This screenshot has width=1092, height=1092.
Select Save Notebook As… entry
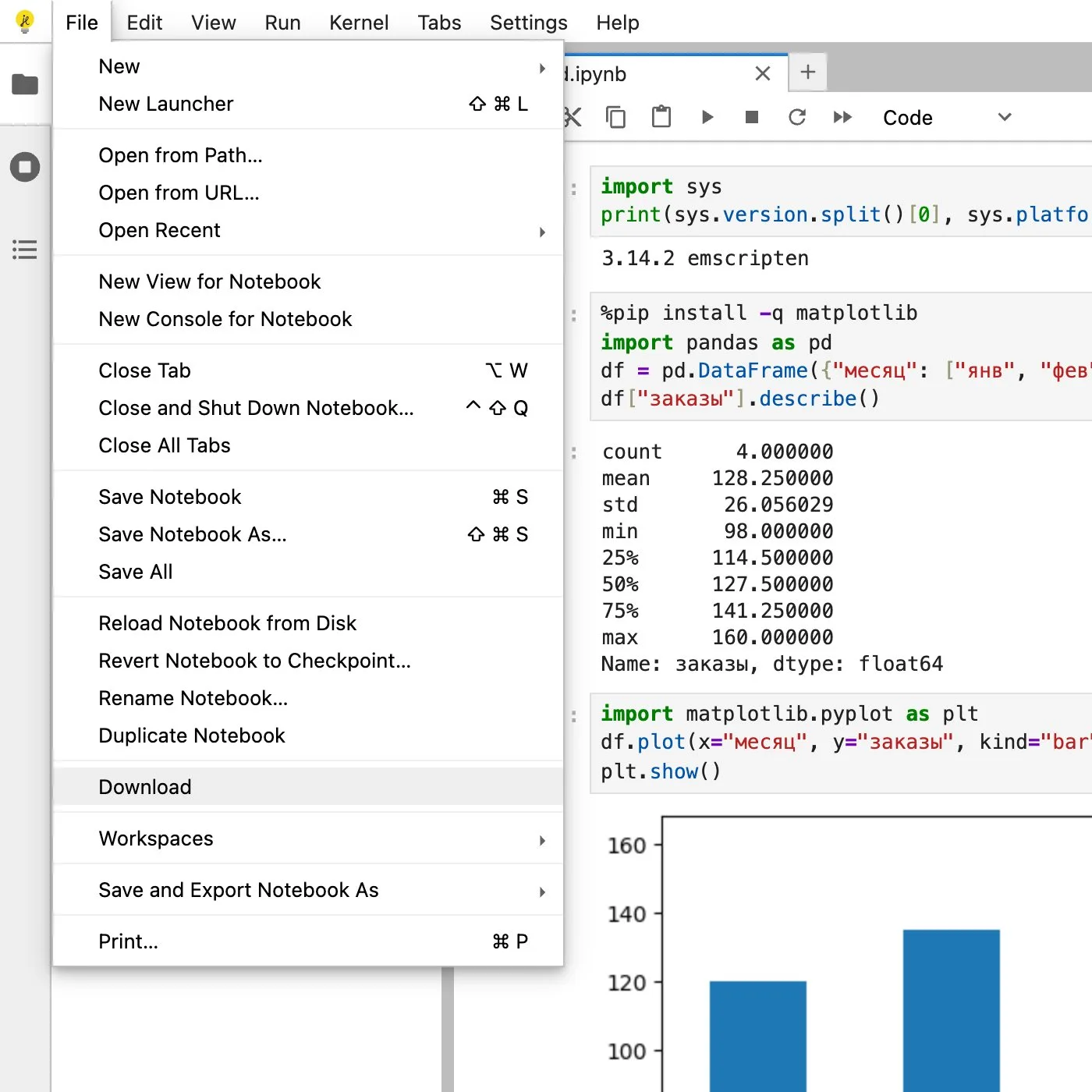pyautogui.click(x=308, y=535)
